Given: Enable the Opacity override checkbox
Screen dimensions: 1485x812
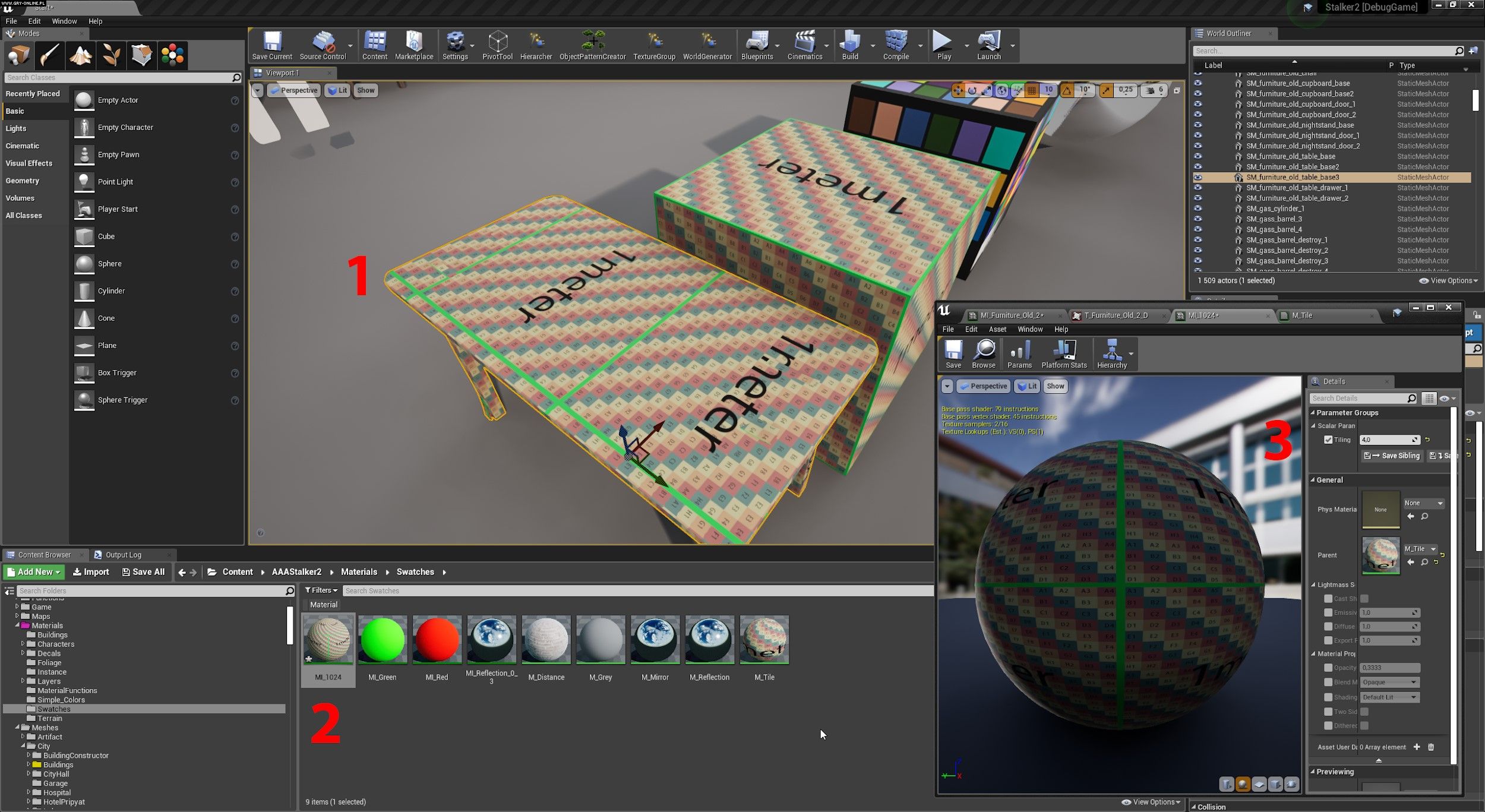Looking at the screenshot, I should pos(1328,668).
